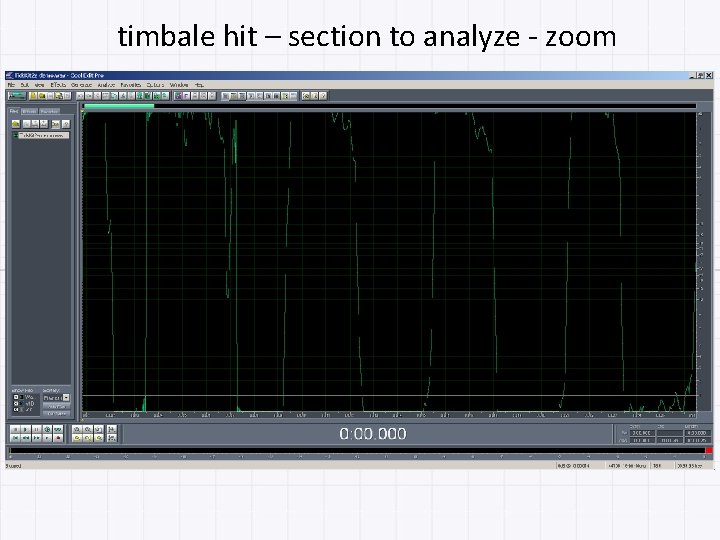The image size is (720, 540).
Task: Click the question mark Help icon in the main toolbar
Action: [323, 96]
